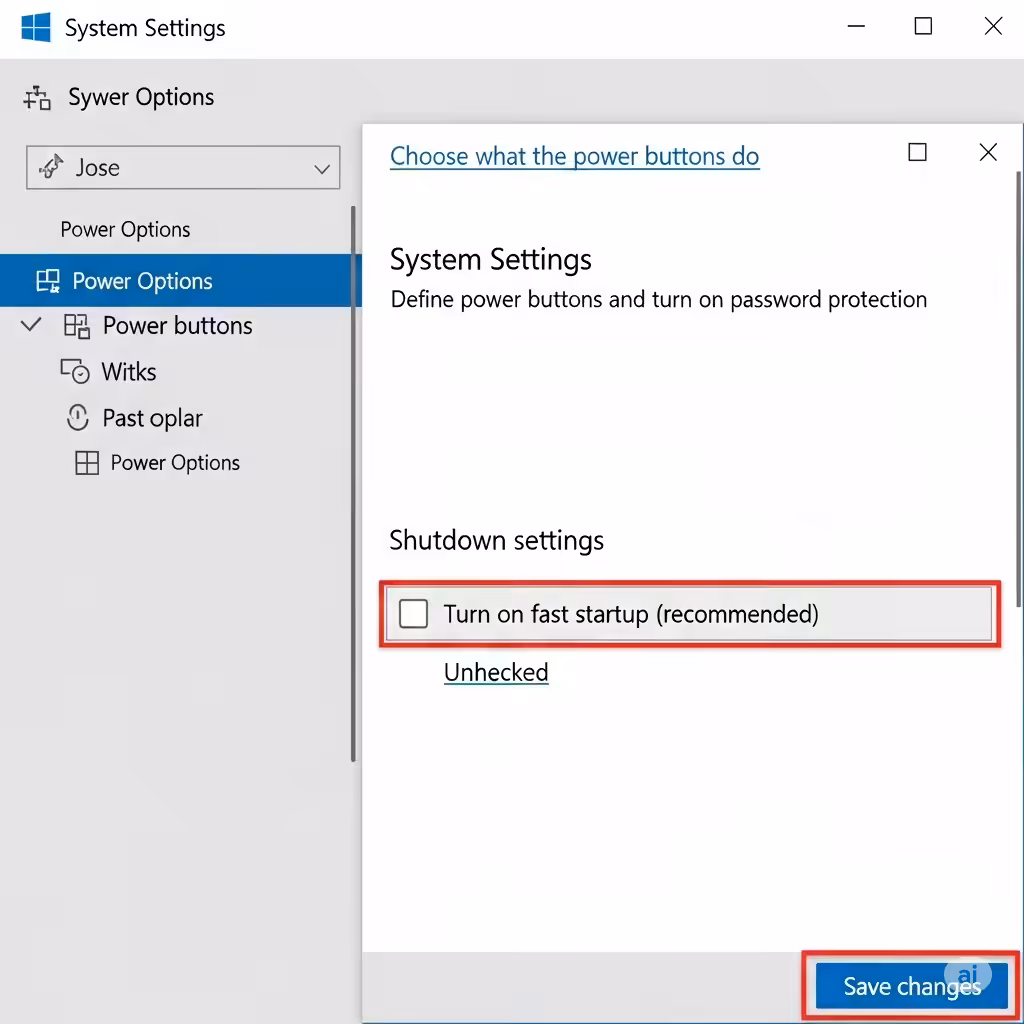Tick the Turn on fast startup checkbox
Viewport: 1024px width, 1024px height.
pyautogui.click(x=413, y=614)
